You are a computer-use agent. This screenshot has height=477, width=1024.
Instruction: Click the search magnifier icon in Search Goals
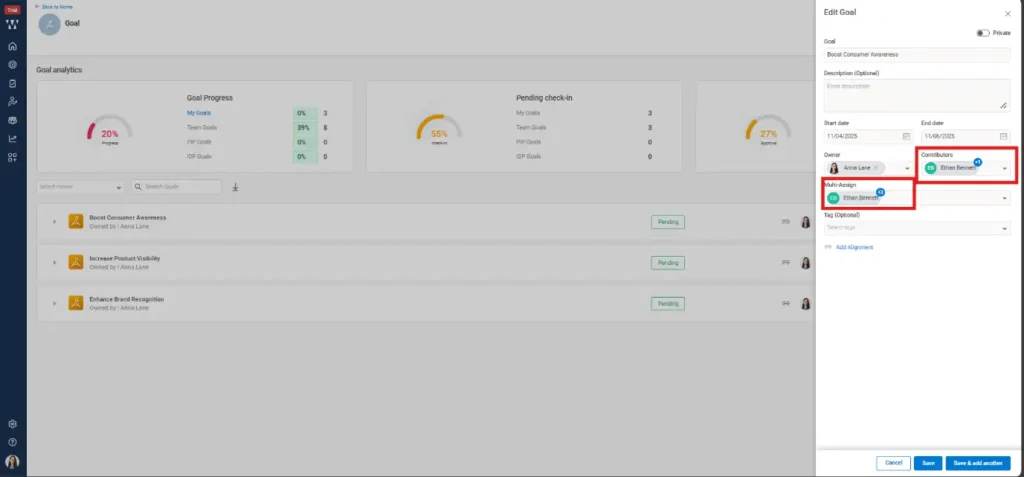[x=138, y=187]
